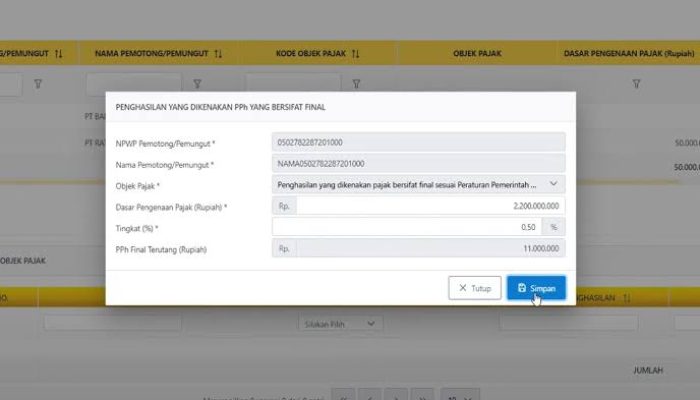Image resolution: width=700 pixels, height=400 pixels.
Task: Close the dialog with the Tutup button
Action: tap(475, 288)
